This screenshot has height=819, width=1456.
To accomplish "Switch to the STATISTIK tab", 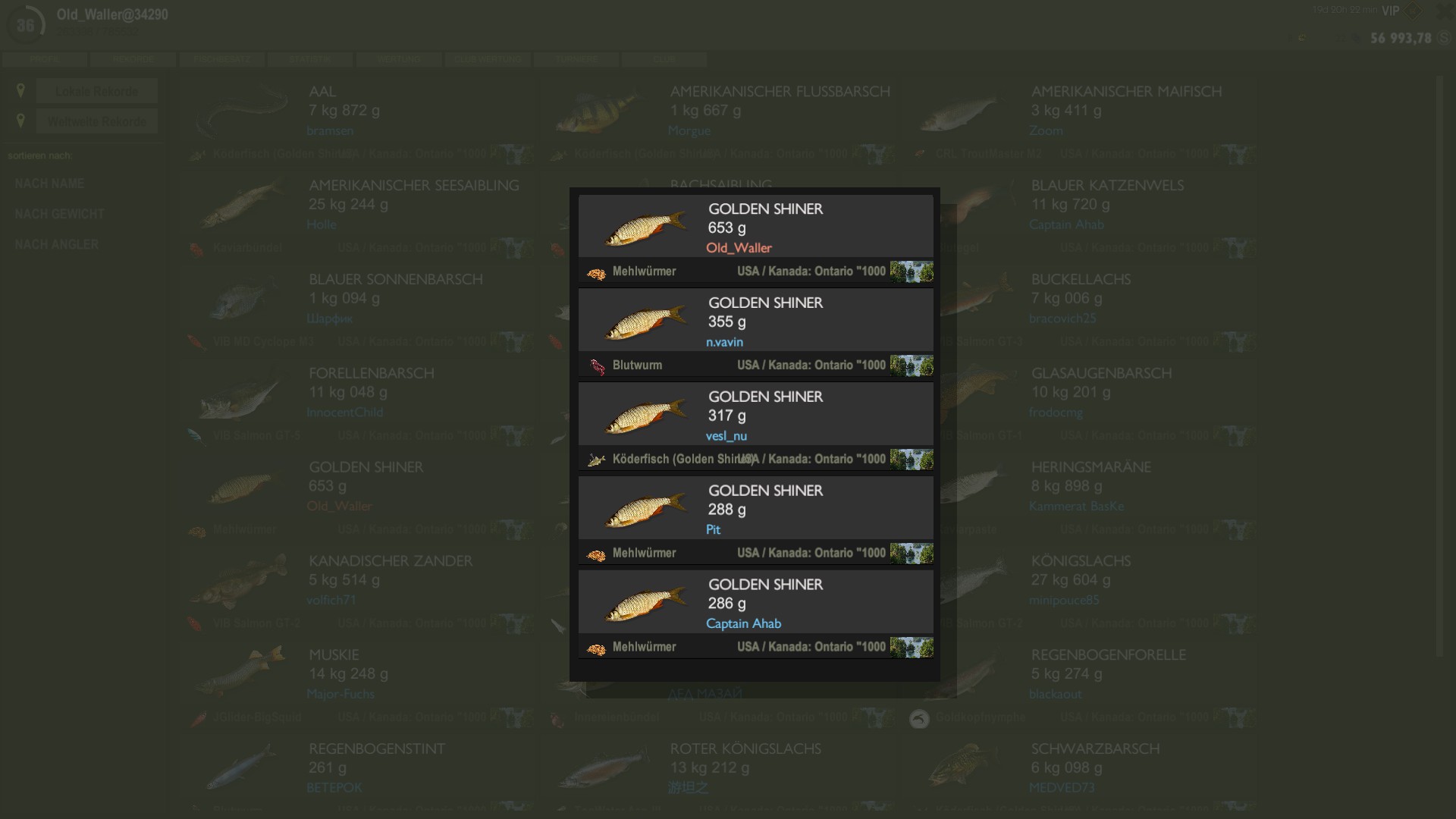I will (x=310, y=59).
